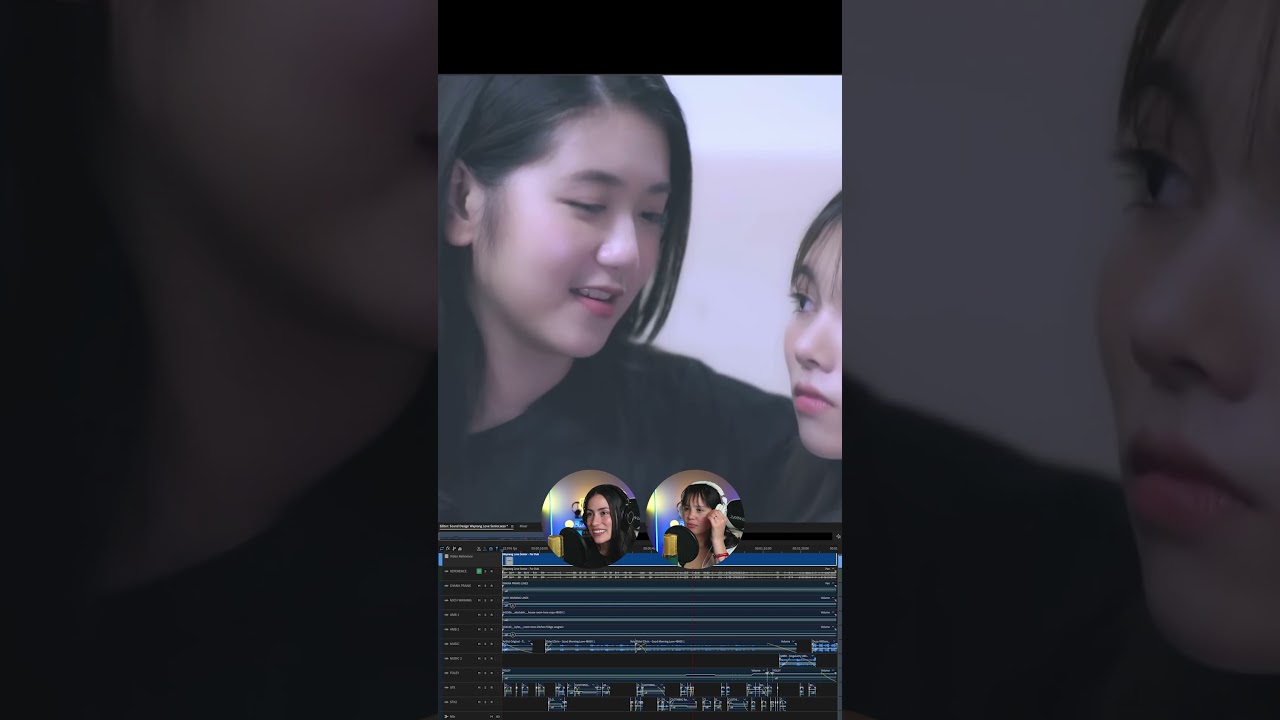Click the first icon in timeline toolbar
Screen dimensions: 1280x720
[442, 549]
